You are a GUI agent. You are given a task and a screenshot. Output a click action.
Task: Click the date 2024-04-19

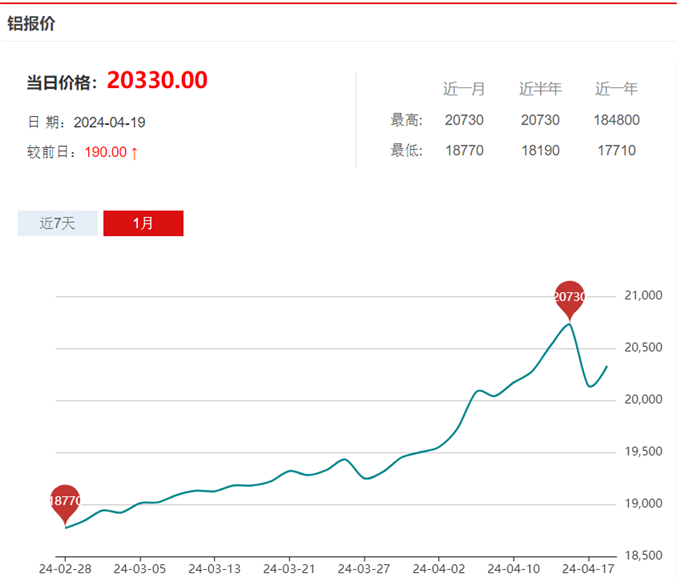[109, 123]
